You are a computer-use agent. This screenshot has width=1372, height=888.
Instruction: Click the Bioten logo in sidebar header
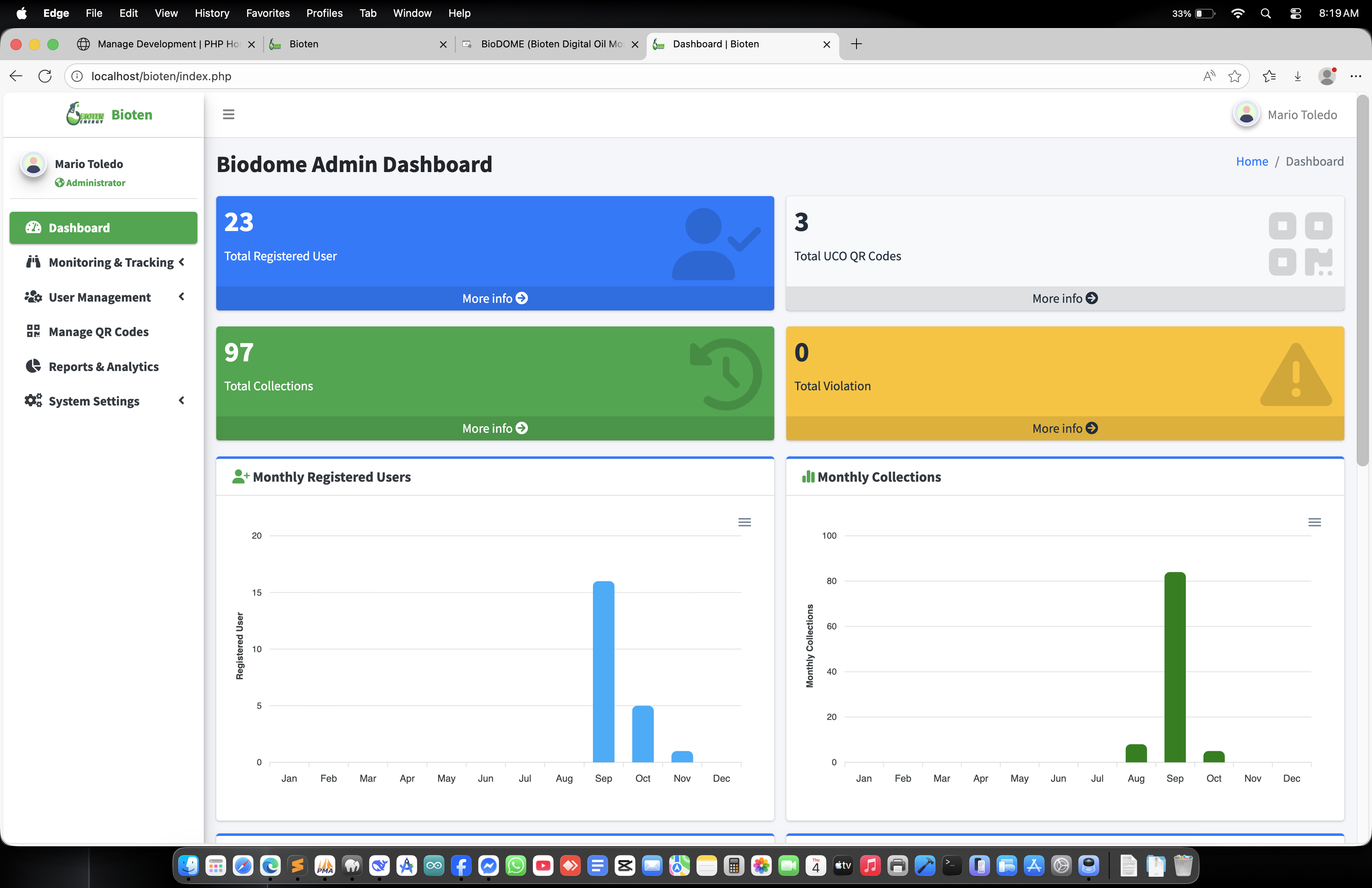tap(85, 114)
